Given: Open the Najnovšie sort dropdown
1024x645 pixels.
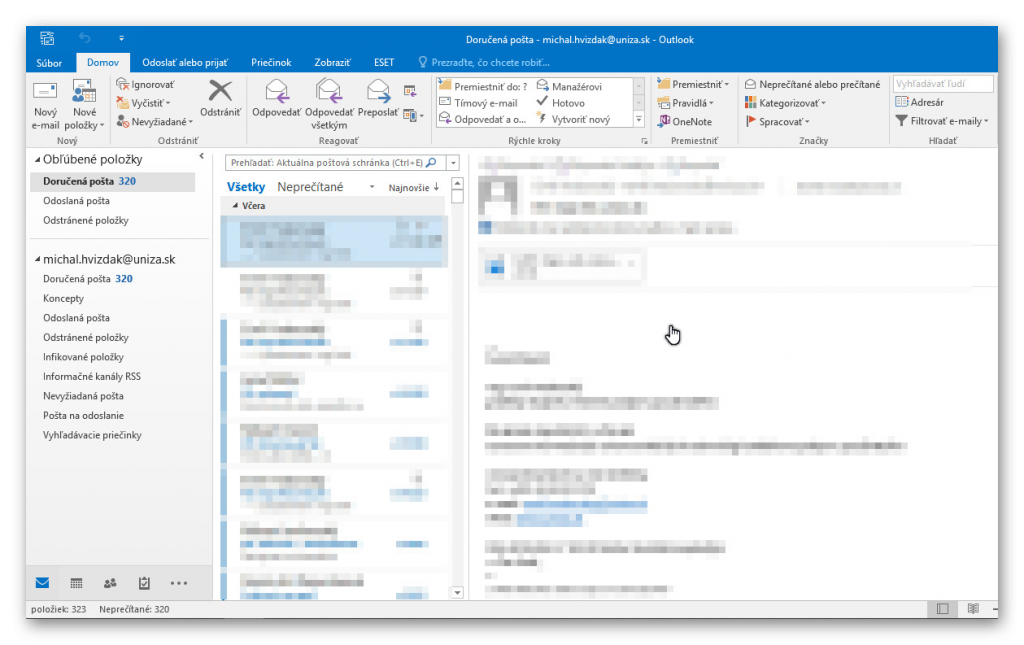Looking at the screenshot, I should coord(413,187).
